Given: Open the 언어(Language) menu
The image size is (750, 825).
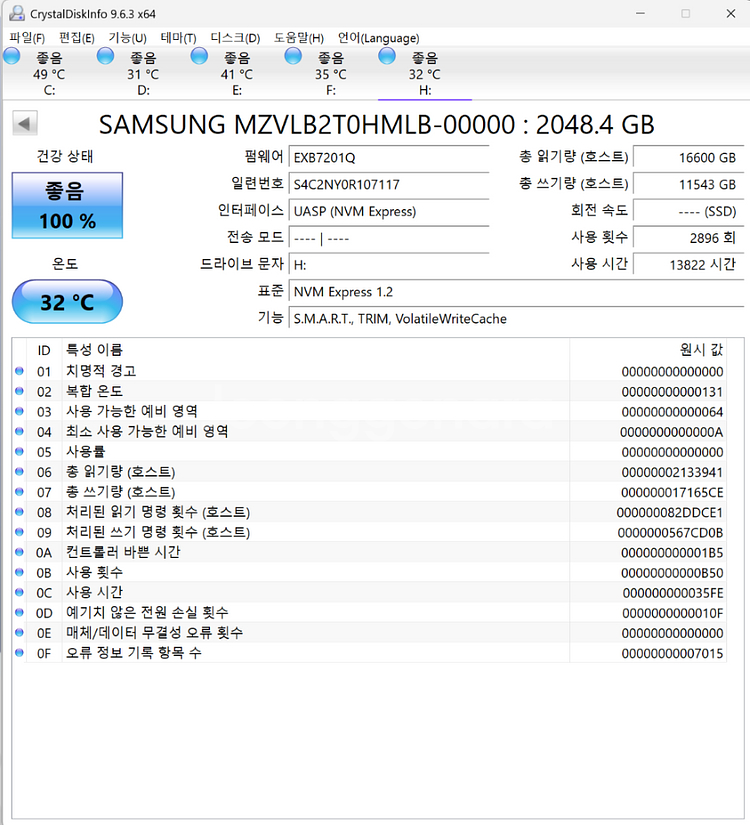Looking at the screenshot, I should (378, 38).
